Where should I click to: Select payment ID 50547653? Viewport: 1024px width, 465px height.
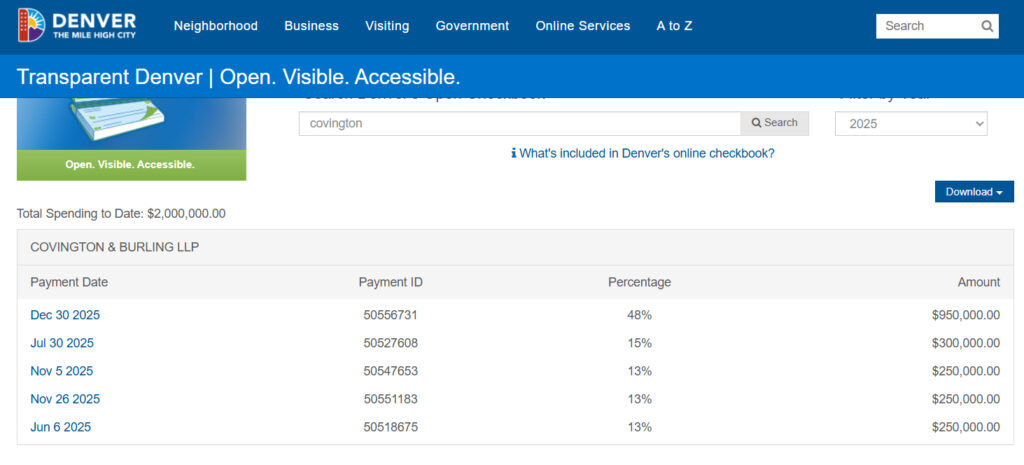tap(391, 371)
